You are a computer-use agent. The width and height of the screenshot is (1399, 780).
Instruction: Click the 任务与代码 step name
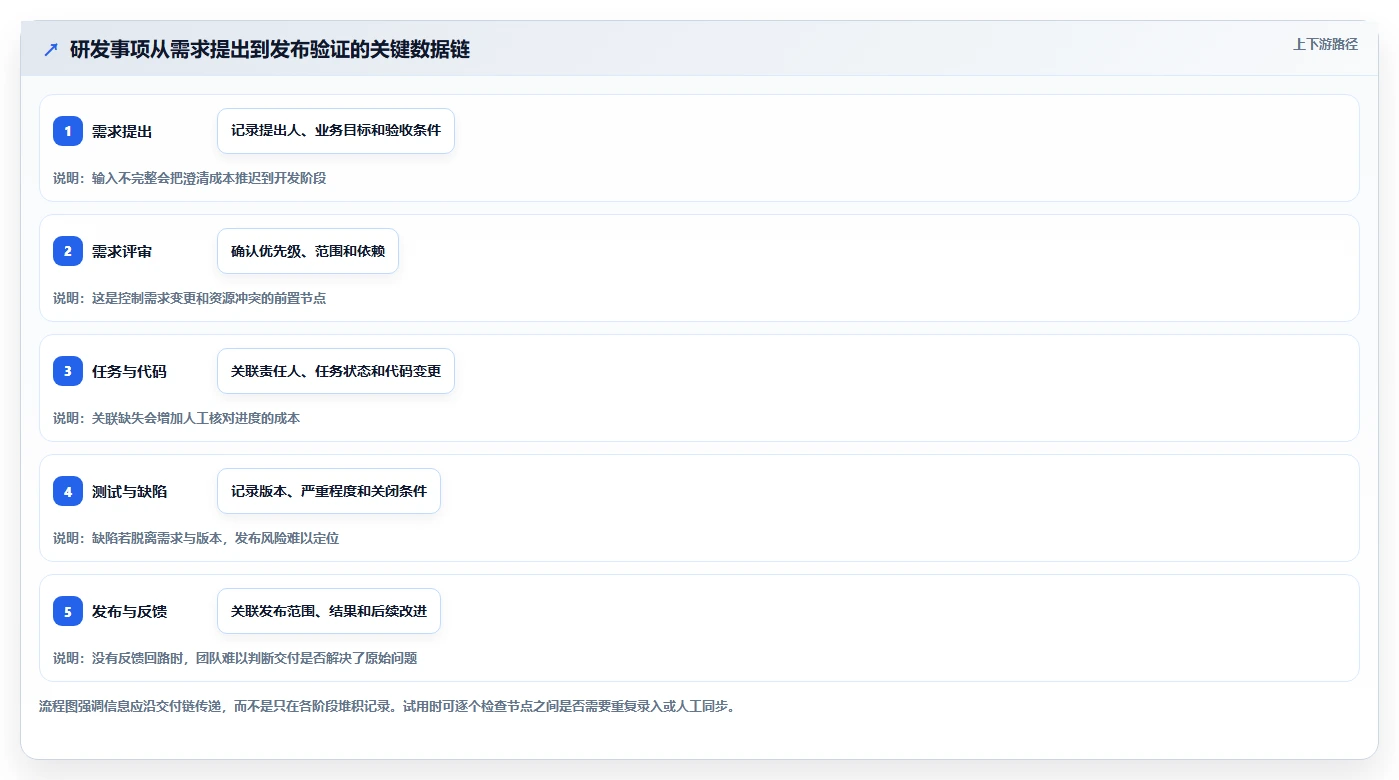point(129,372)
